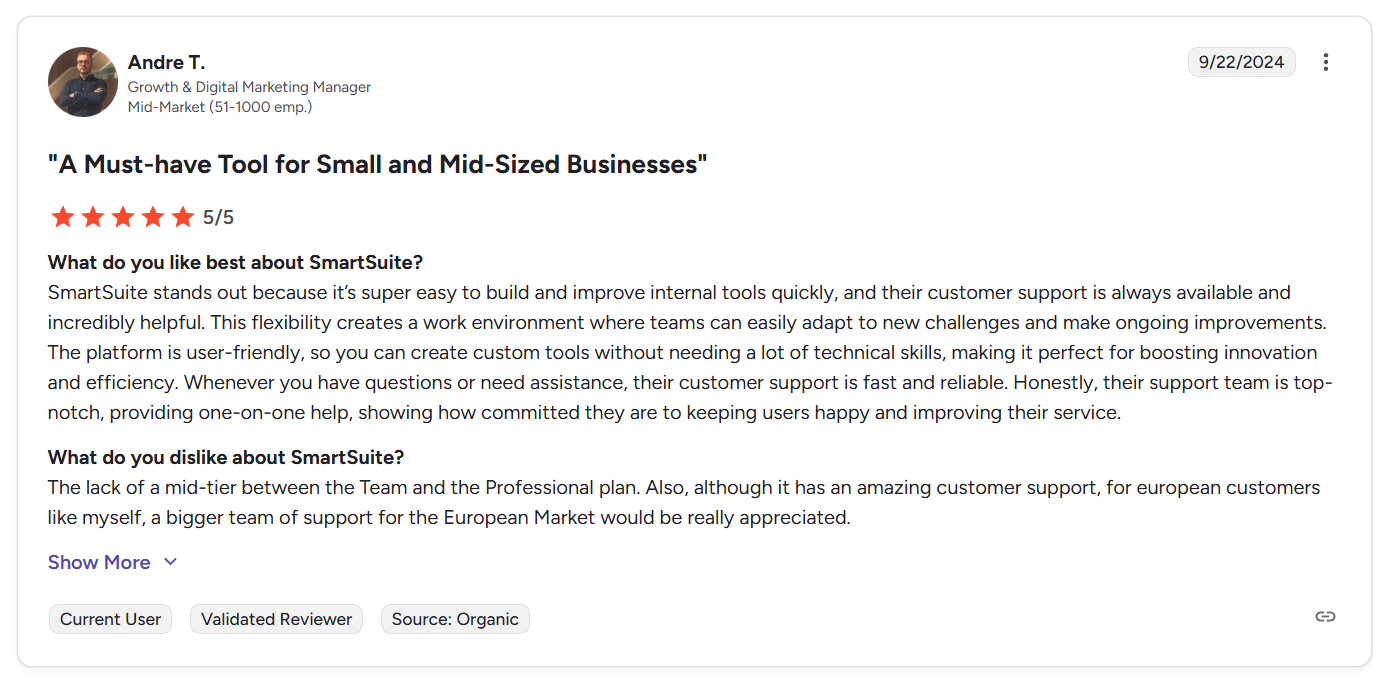1380x687 pixels.
Task: Click the "What do you dislike about SmartSuite?" heading
Action: (x=226, y=457)
